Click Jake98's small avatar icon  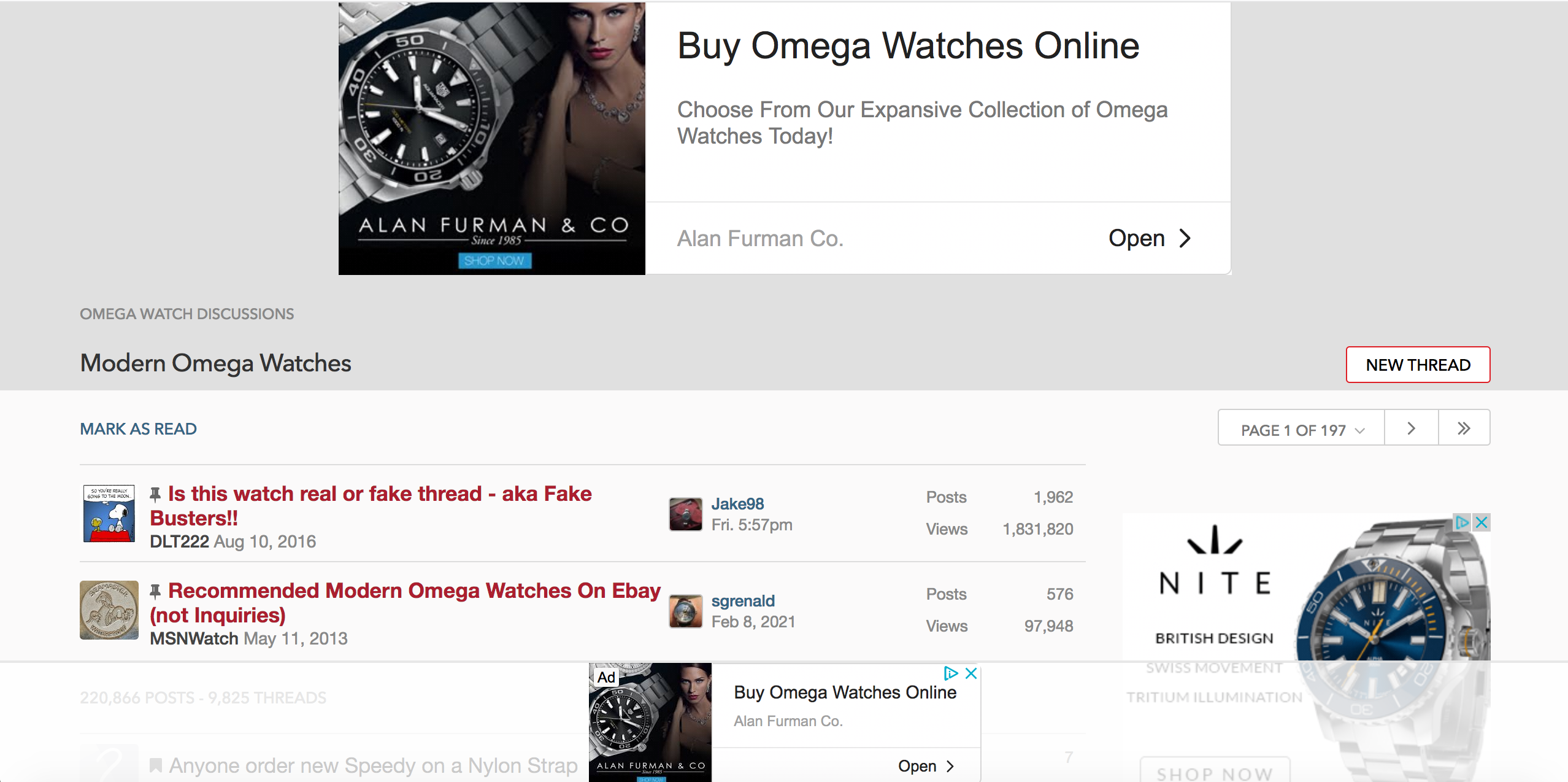point(685,514)
